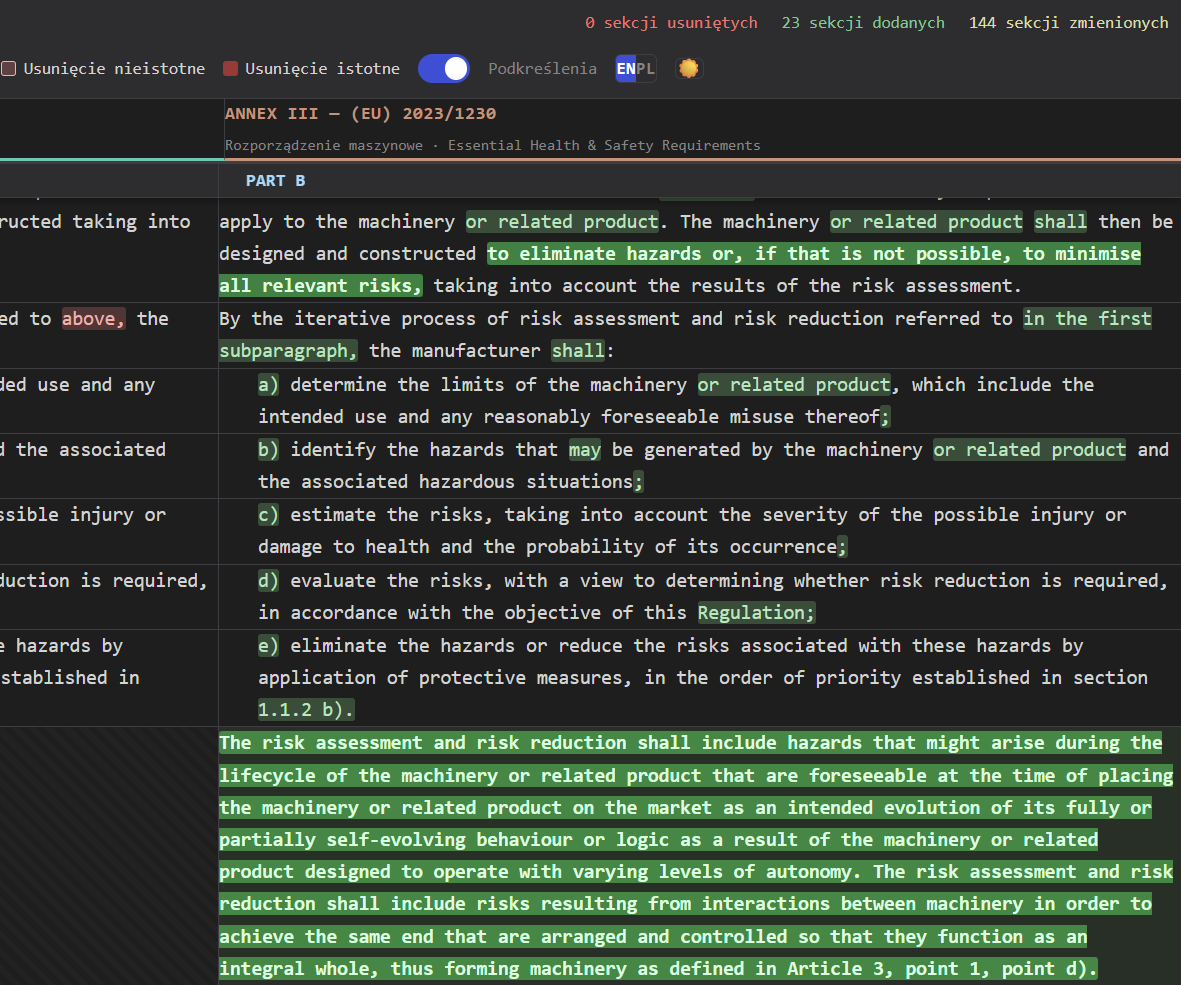The image size is (1181, 985).
Task: Click the 'PART B' section heading
Action: 275,181
